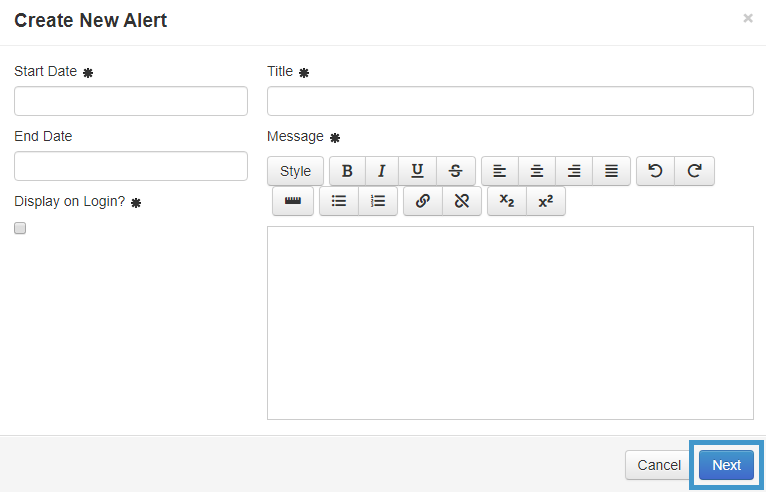Close the Create New Alert dialog
The image size is (766, 492).
click(748, 19)
